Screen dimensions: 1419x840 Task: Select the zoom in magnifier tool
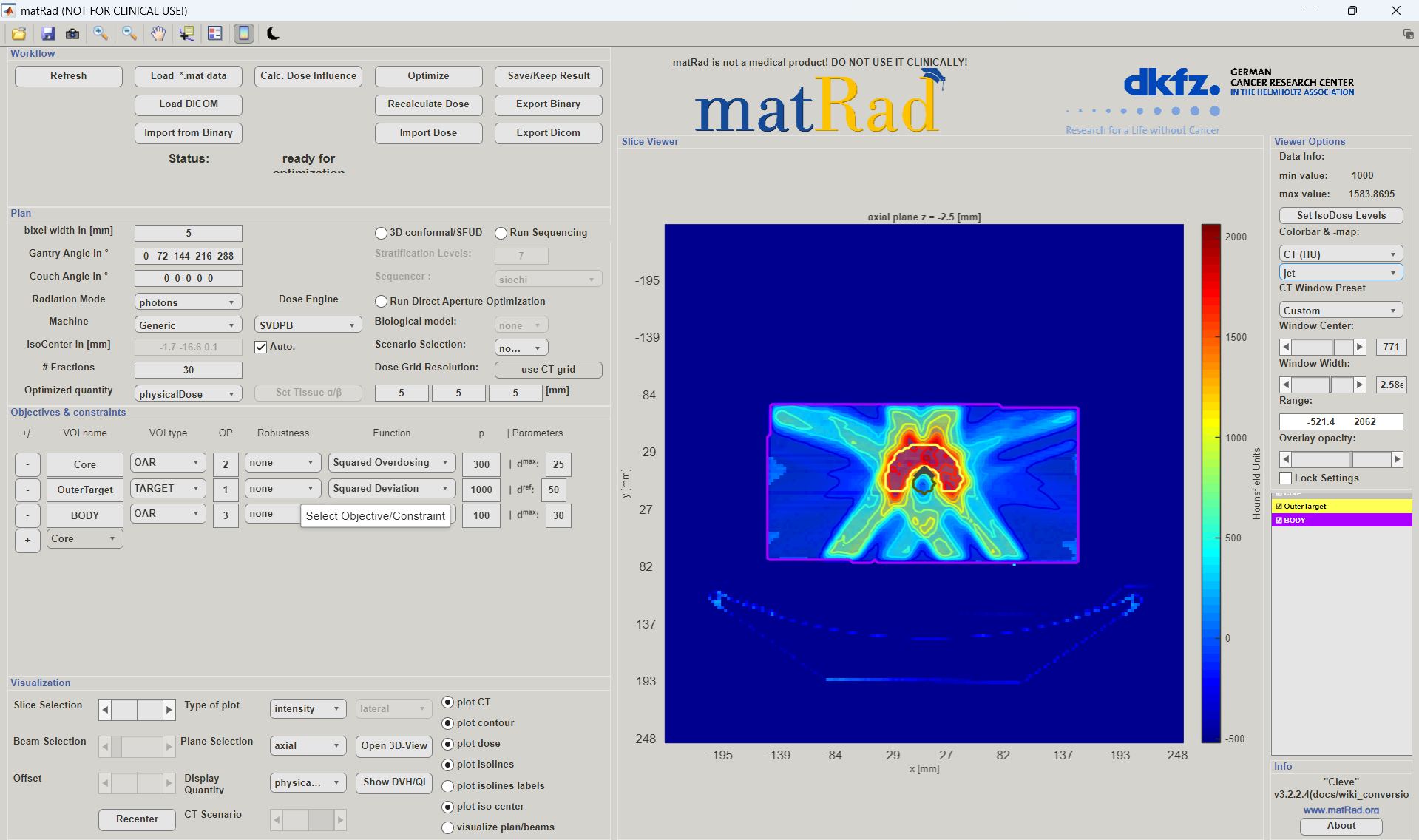pyautogui.click(x=101, y=33)
